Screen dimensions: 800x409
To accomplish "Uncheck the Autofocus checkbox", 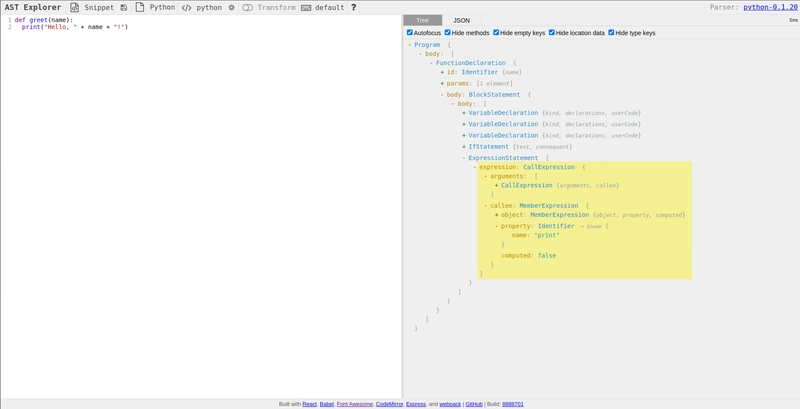I will click(x=410, y=33).
